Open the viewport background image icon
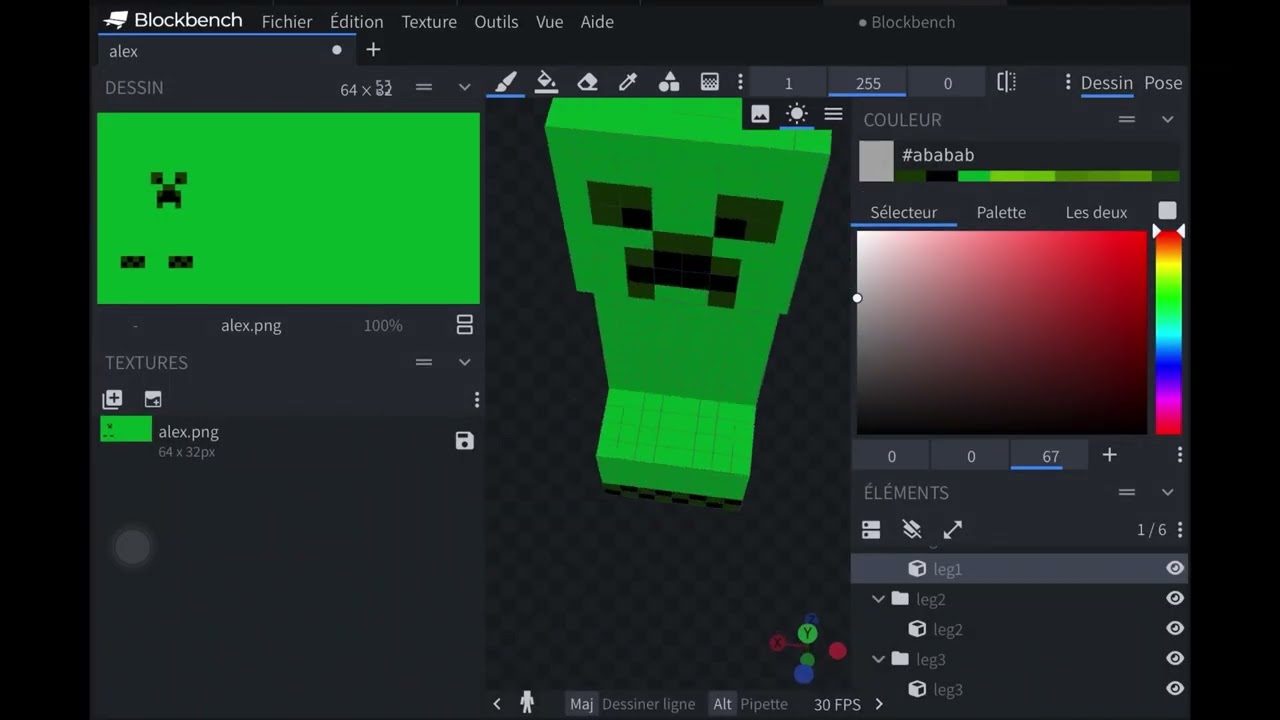1280x720 pixels. [x=760, y=114]
